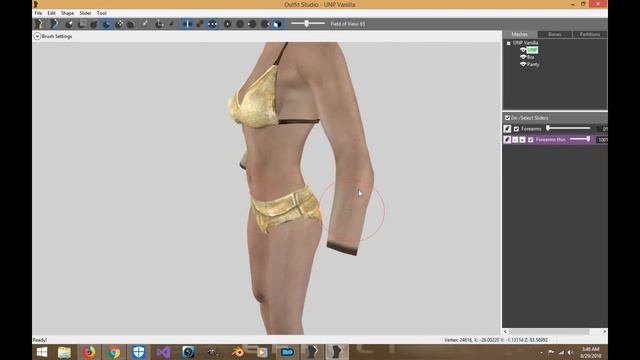Adjust the Field of View slider

(308, 24)
